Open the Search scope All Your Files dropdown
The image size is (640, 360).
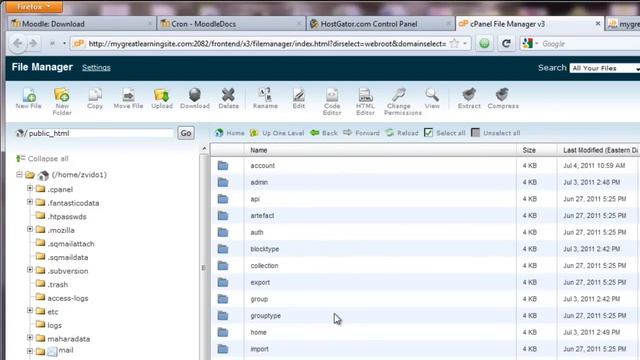(x=605, y=68)
